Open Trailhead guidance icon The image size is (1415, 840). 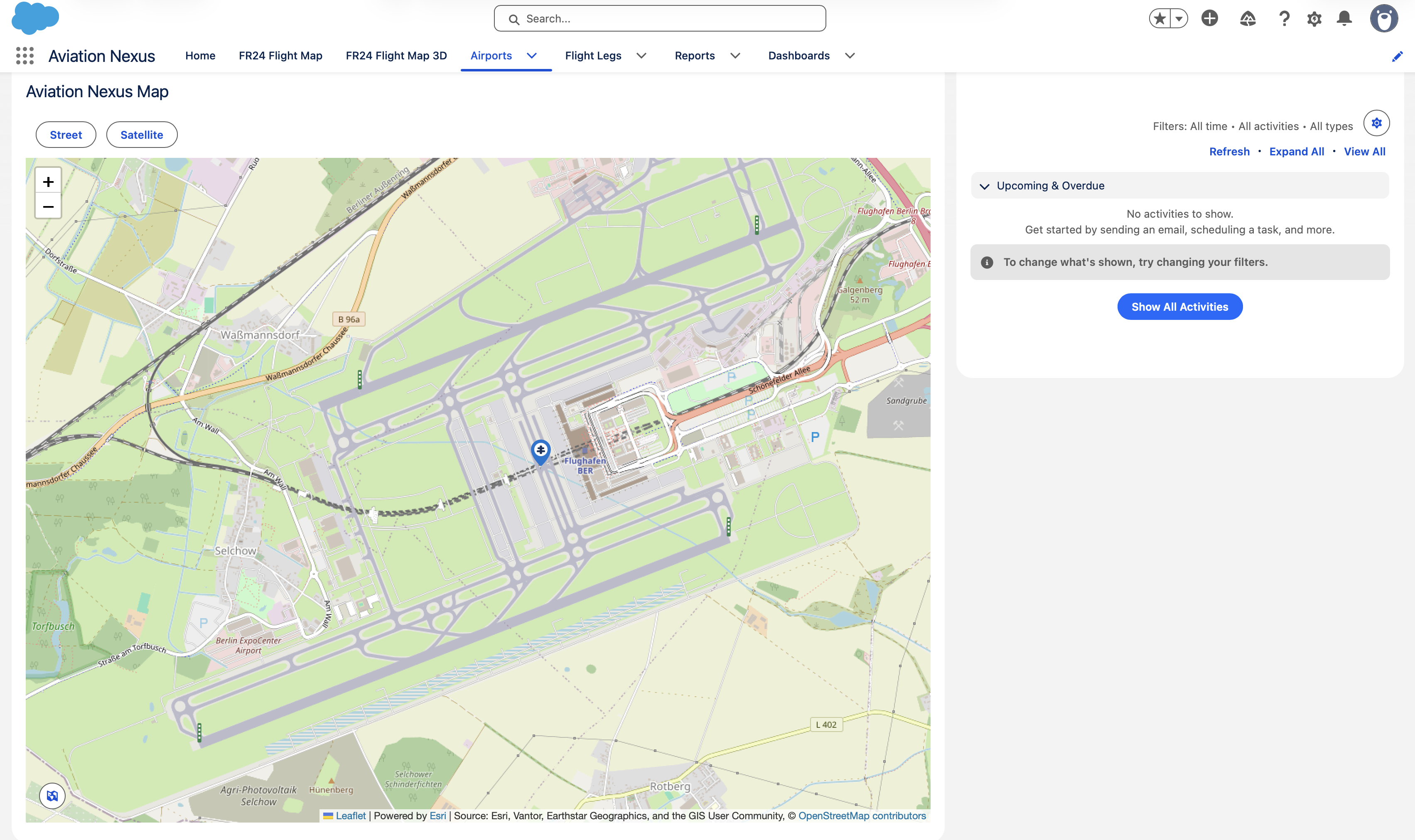1248,19
